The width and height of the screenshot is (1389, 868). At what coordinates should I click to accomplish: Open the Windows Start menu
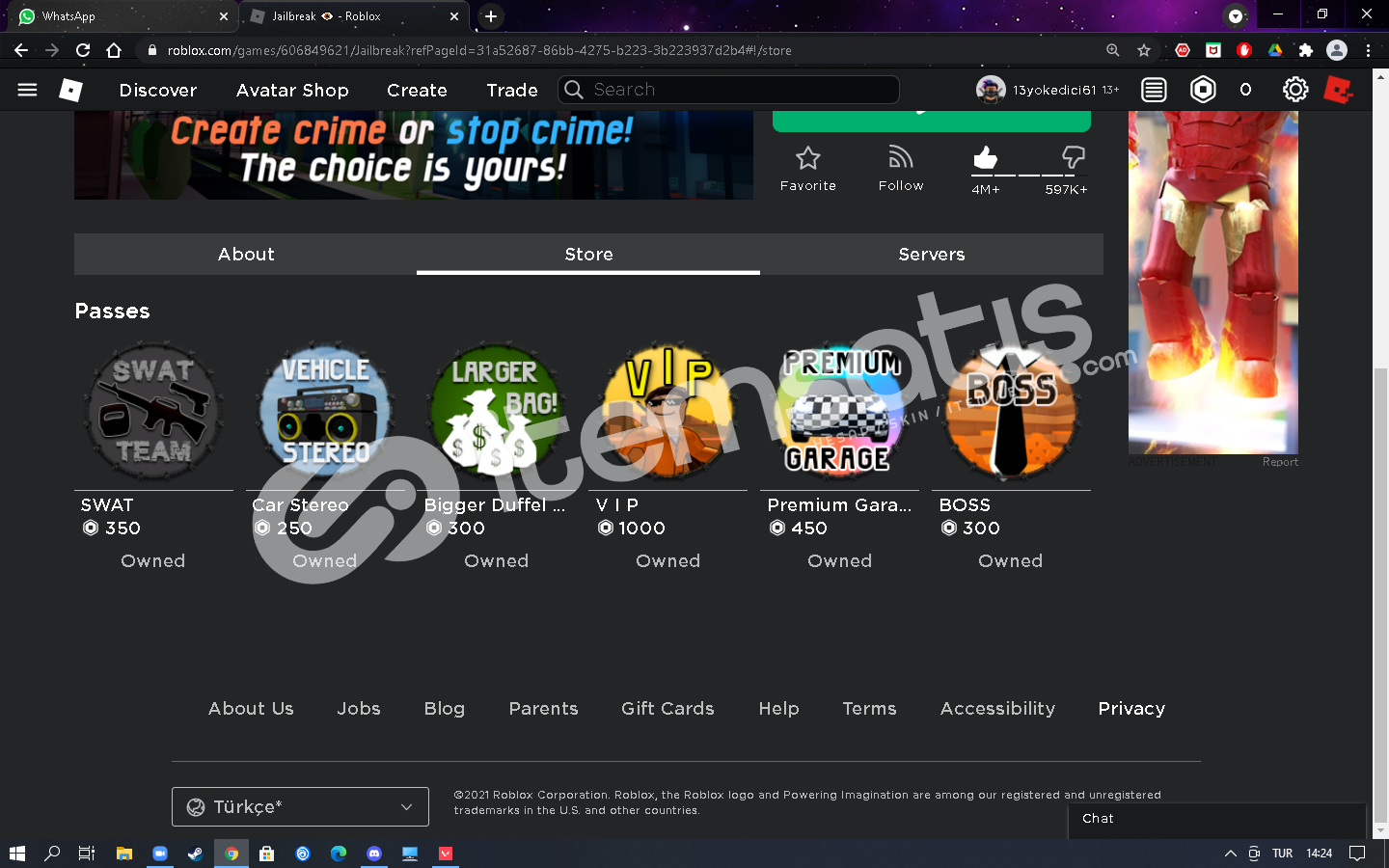(x=16, y=854)
